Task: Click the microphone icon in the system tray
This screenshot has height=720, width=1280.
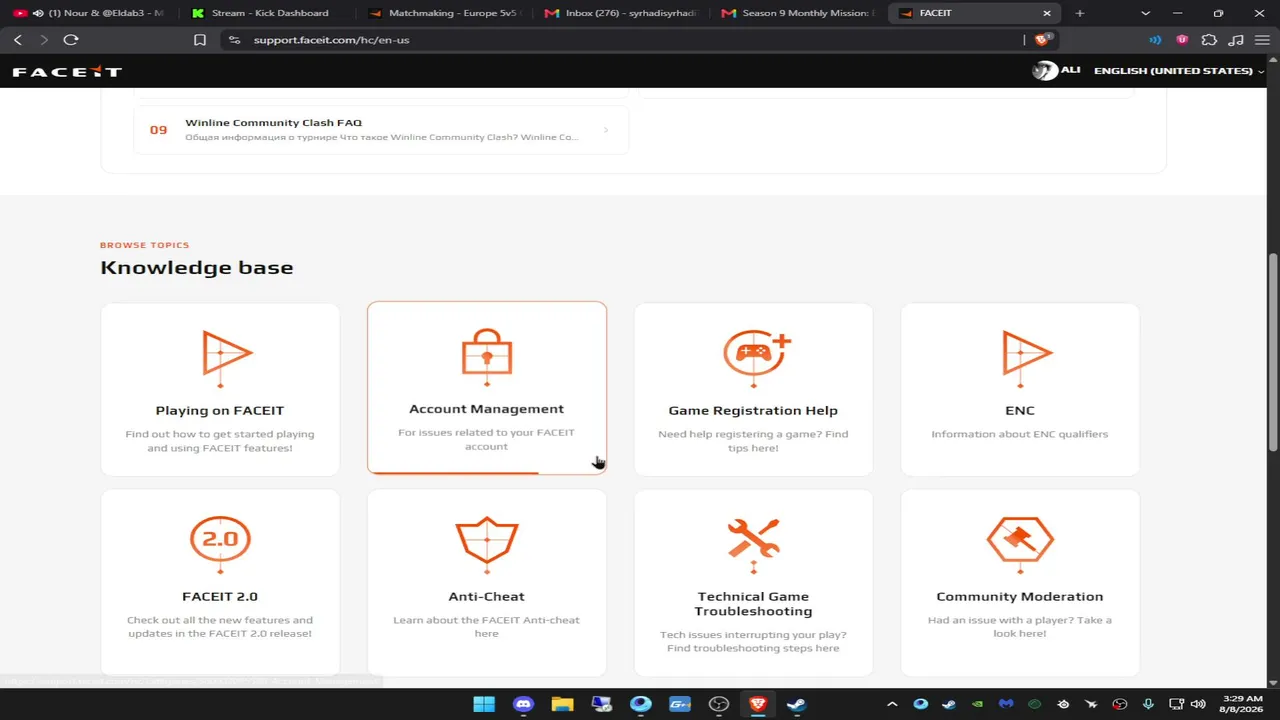Action: point(1149,704)
